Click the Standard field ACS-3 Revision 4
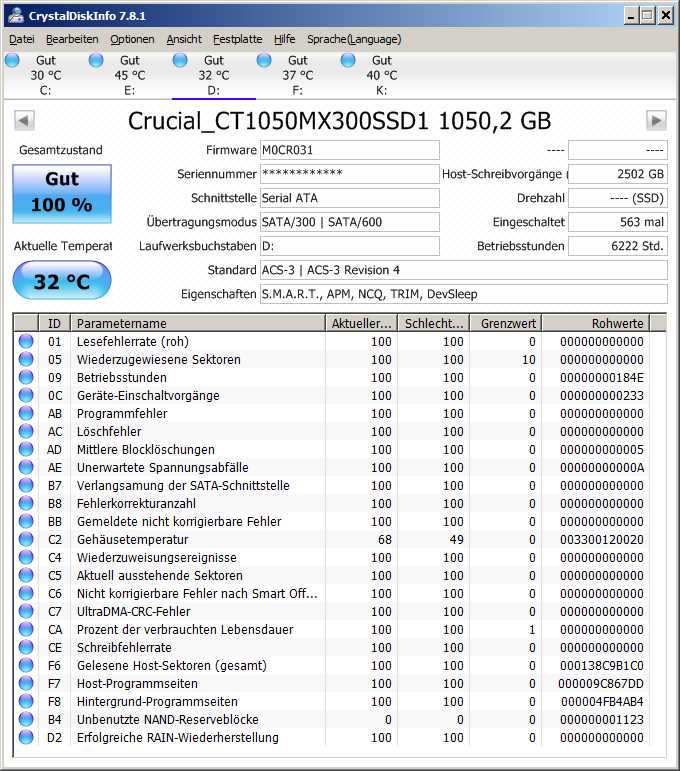680x771 pixels. click(x=464, y=270)
